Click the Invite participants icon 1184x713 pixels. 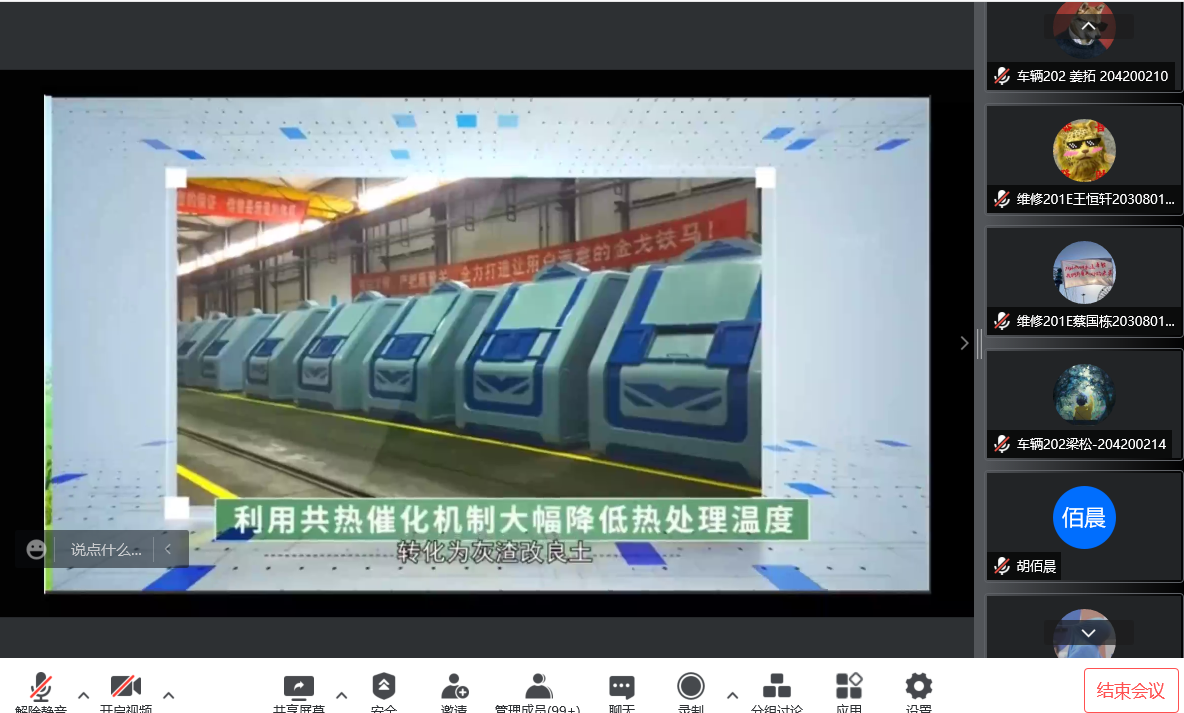tap(454, 688)
